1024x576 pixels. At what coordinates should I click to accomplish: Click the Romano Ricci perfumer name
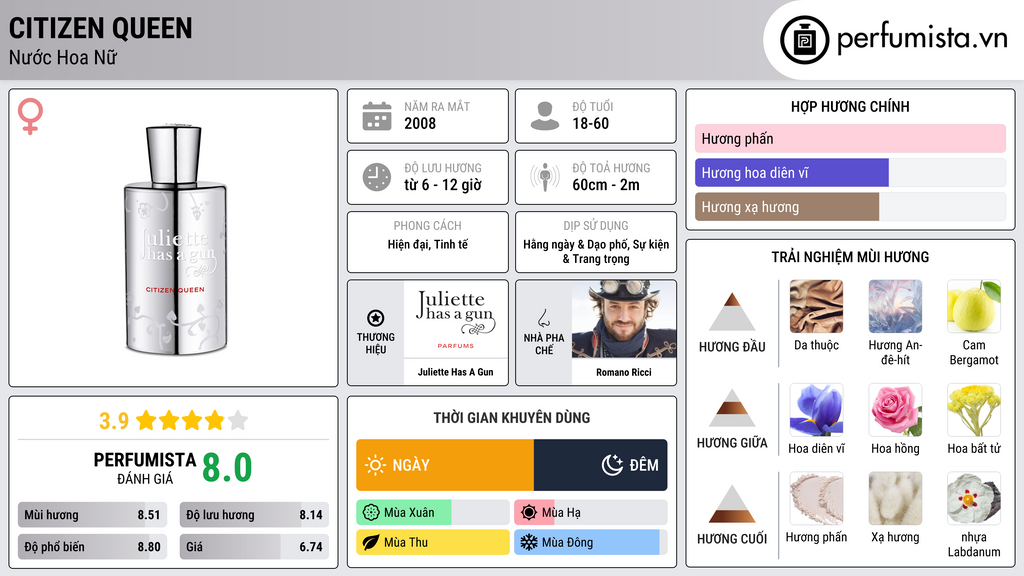(624, 372)
